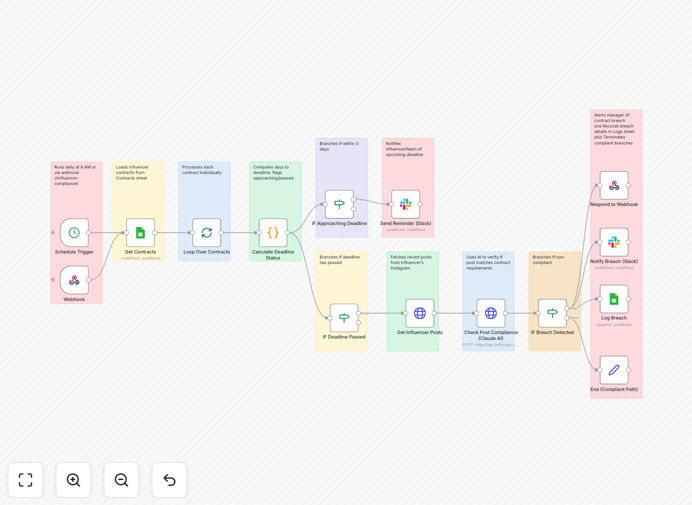Zoom out of the canvas
Image resolution: width=692 pixels, height=505 pixels.
(121, 480)
